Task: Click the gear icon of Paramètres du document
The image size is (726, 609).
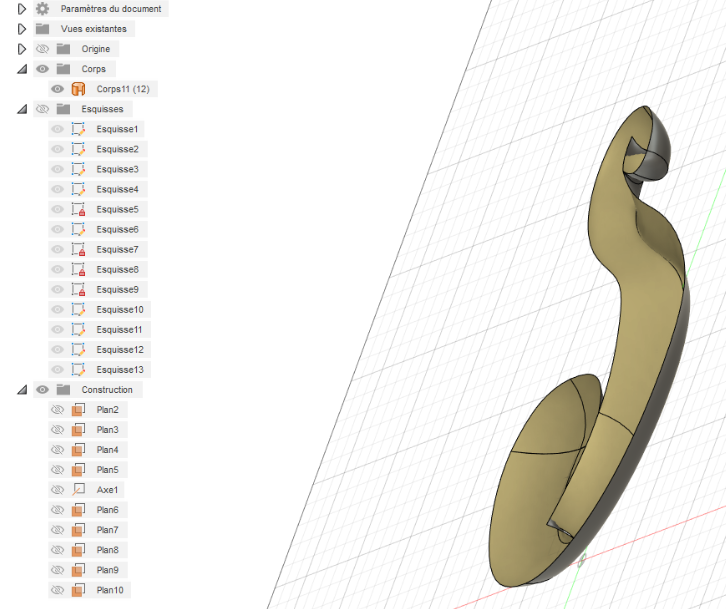Action: (x=43, y=8)
